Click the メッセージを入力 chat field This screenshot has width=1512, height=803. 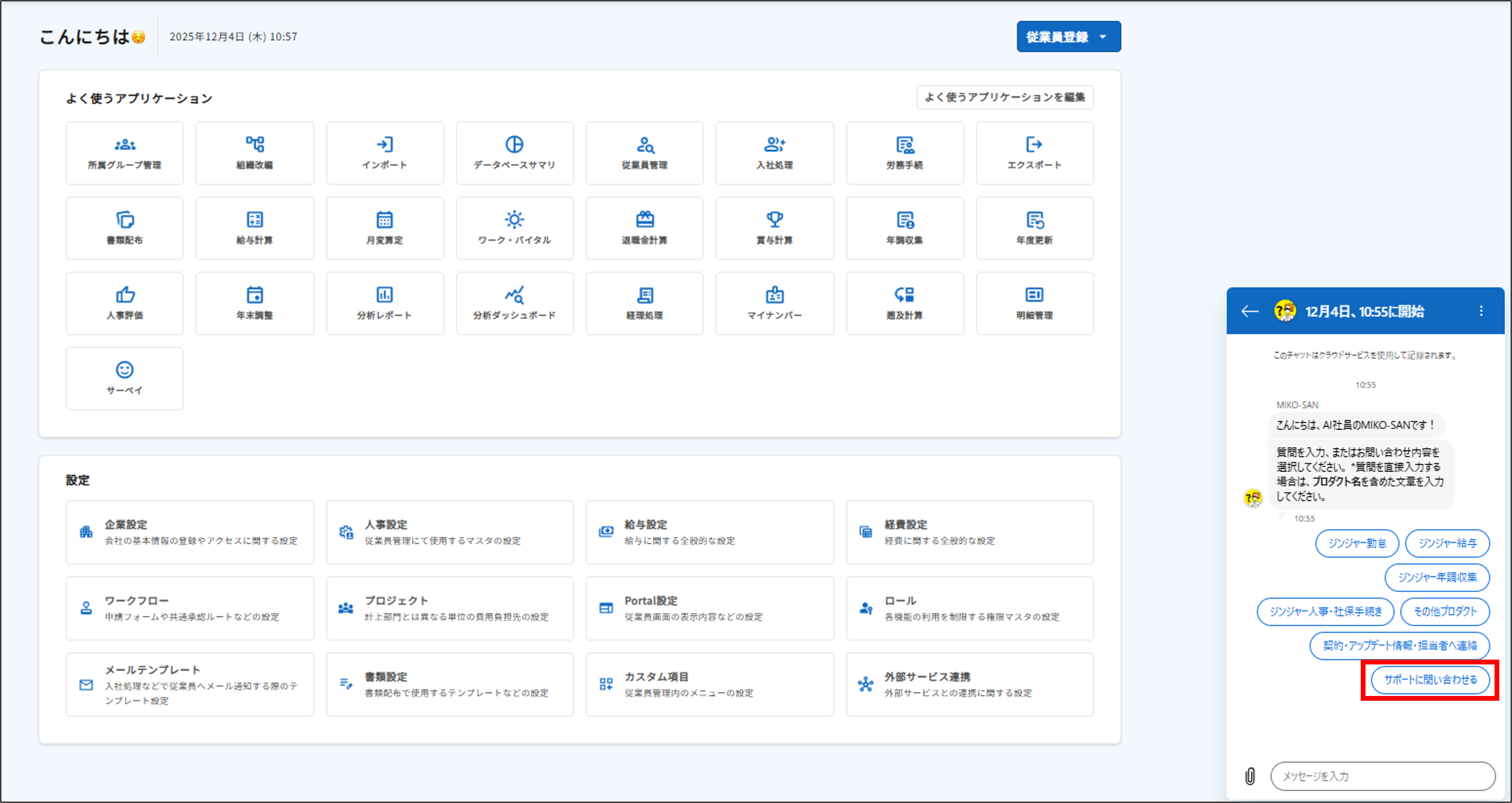click(x=1382, y=776)
